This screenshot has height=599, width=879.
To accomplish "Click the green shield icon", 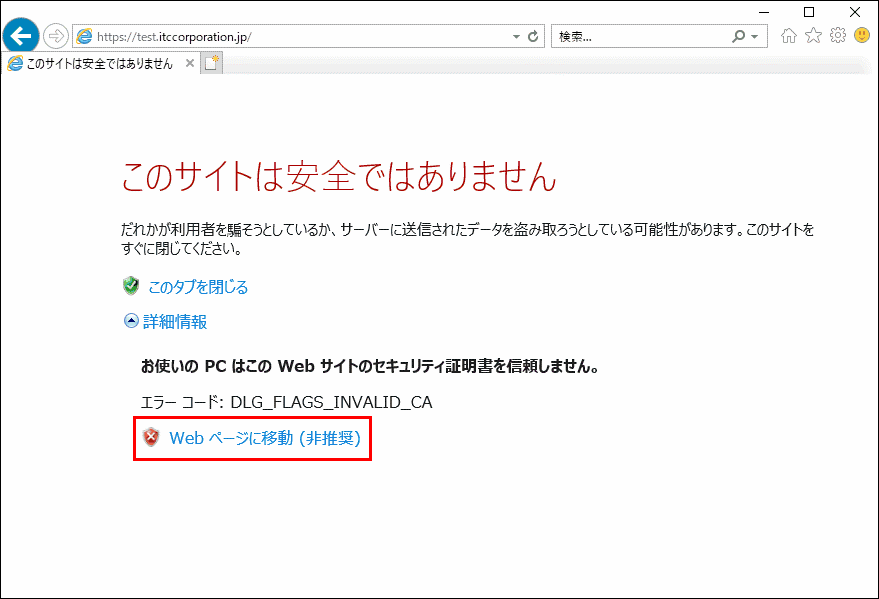I will 131,286.
